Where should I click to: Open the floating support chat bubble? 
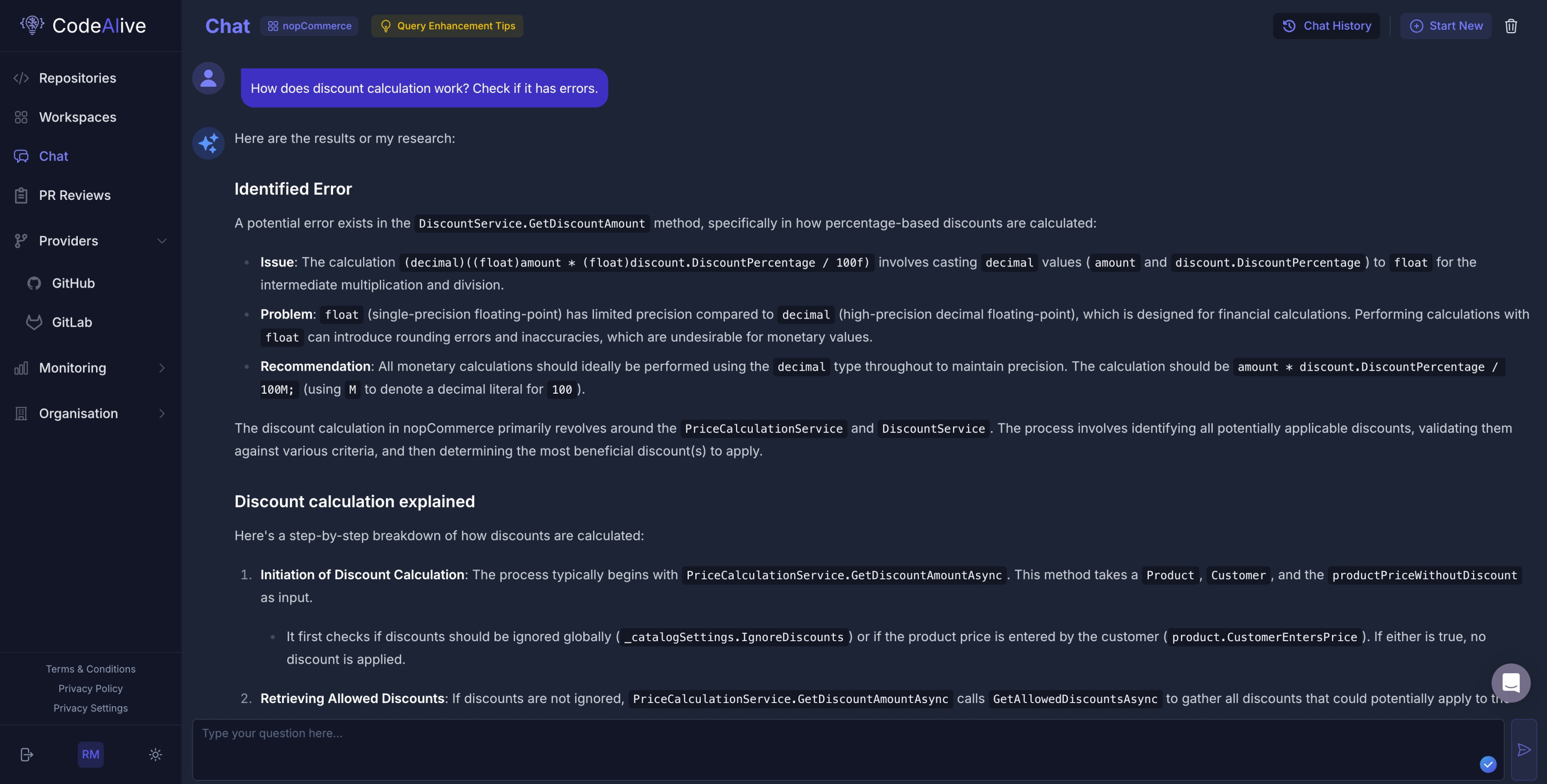point(1510,682)
